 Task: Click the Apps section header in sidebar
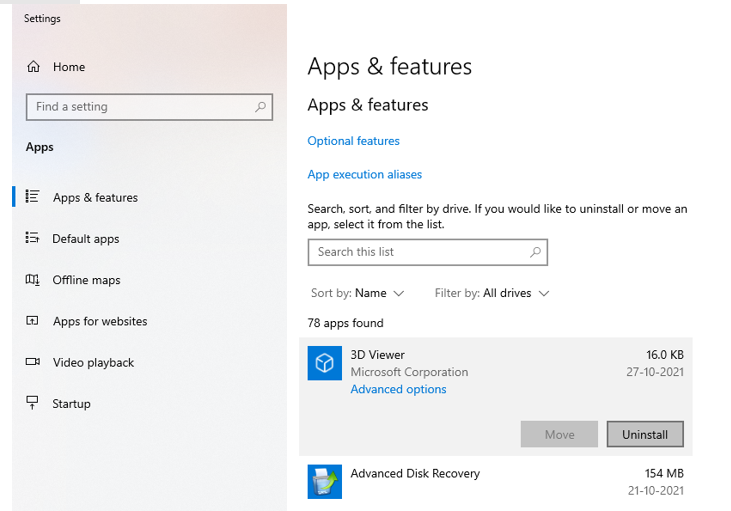click(x=40, y=147)
